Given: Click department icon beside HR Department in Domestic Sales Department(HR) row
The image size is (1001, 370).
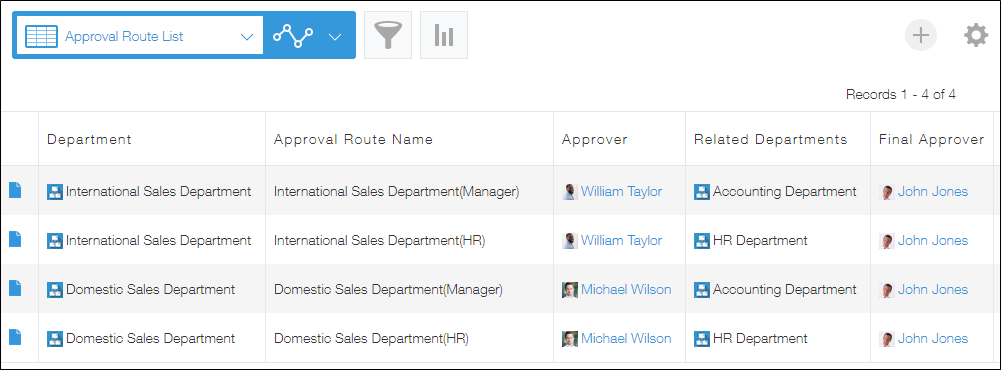Looking at the screenshot, I should coord(702,339).
